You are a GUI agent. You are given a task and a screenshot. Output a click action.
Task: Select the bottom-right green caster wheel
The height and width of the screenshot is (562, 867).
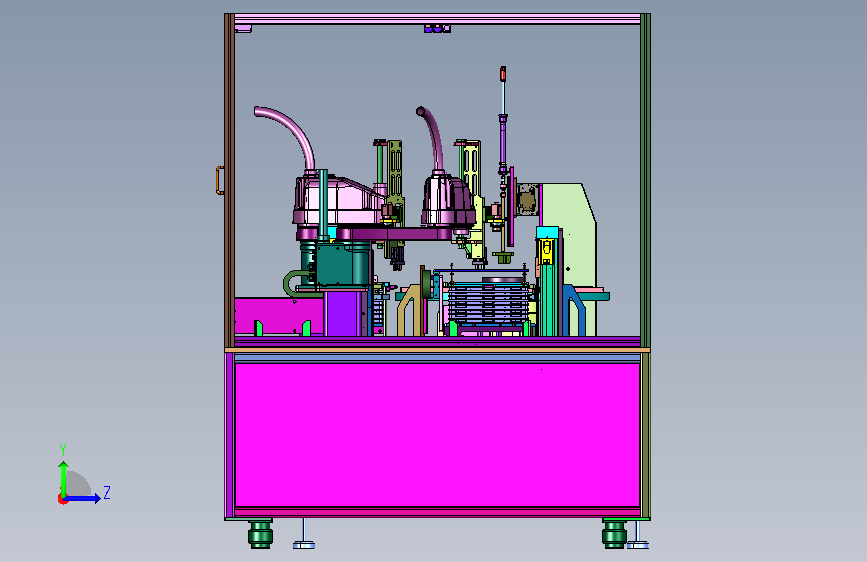tap(614, 534)
